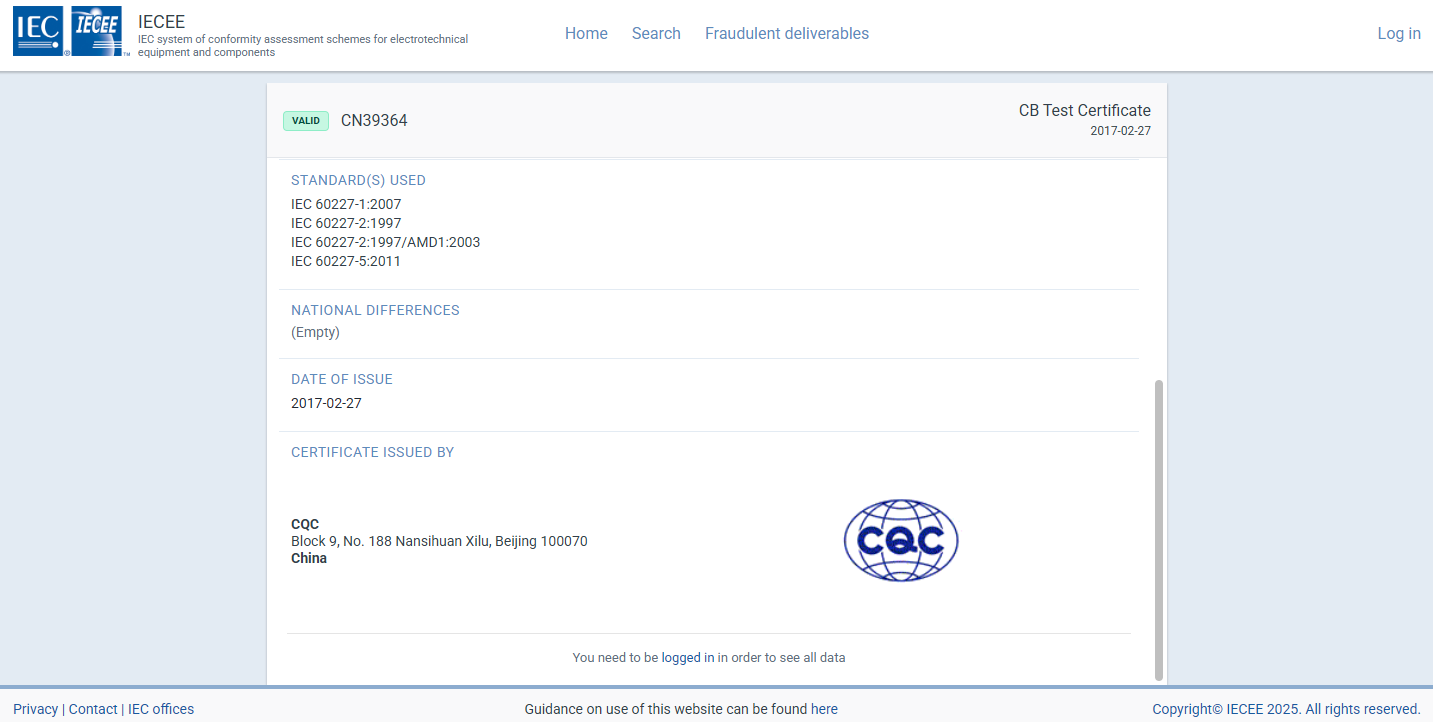Screen dimensions: 1433x722
Task: Open the IEC offices footer link
Action: (161, 709)
